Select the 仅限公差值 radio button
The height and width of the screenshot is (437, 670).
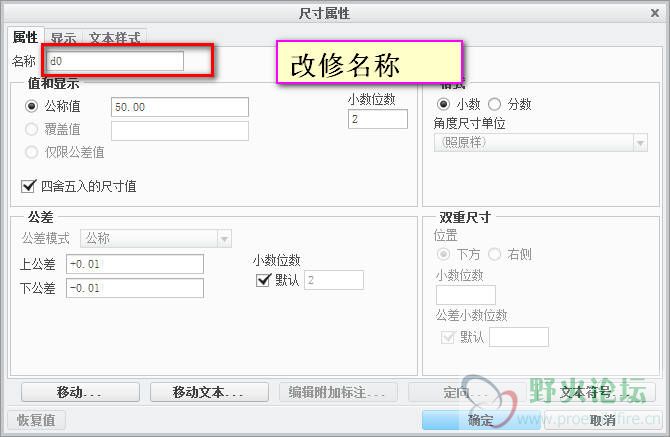(x=31, y=152)
